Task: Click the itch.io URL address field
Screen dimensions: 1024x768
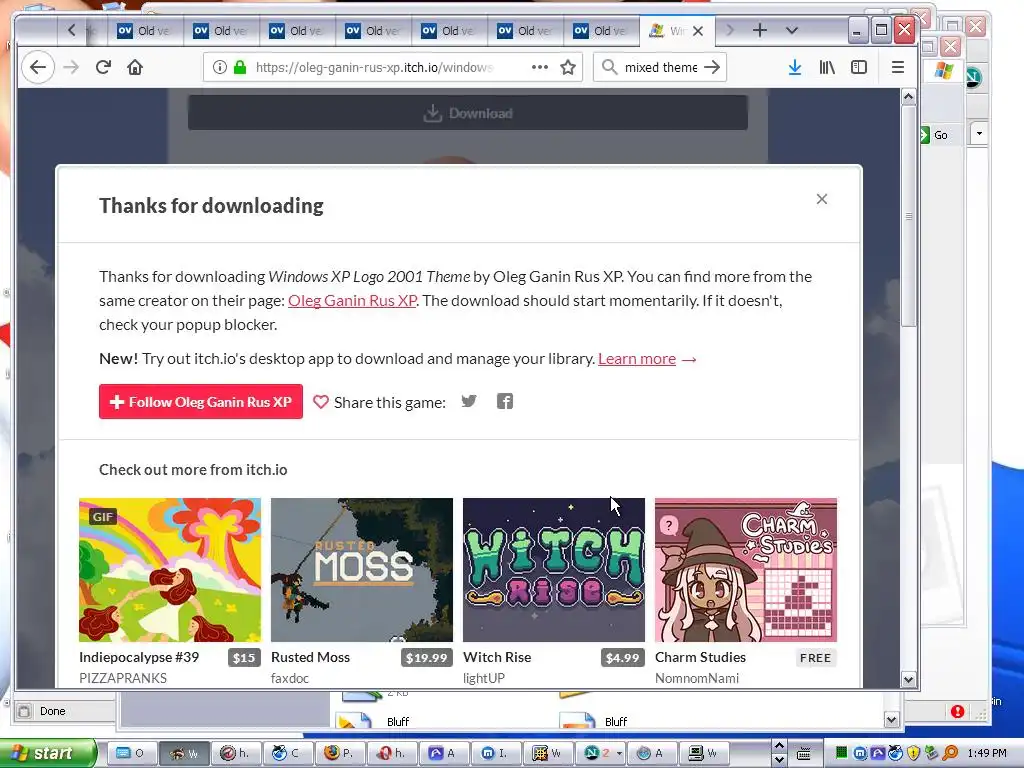Action: pyautogui.click(x=374, y=67)
